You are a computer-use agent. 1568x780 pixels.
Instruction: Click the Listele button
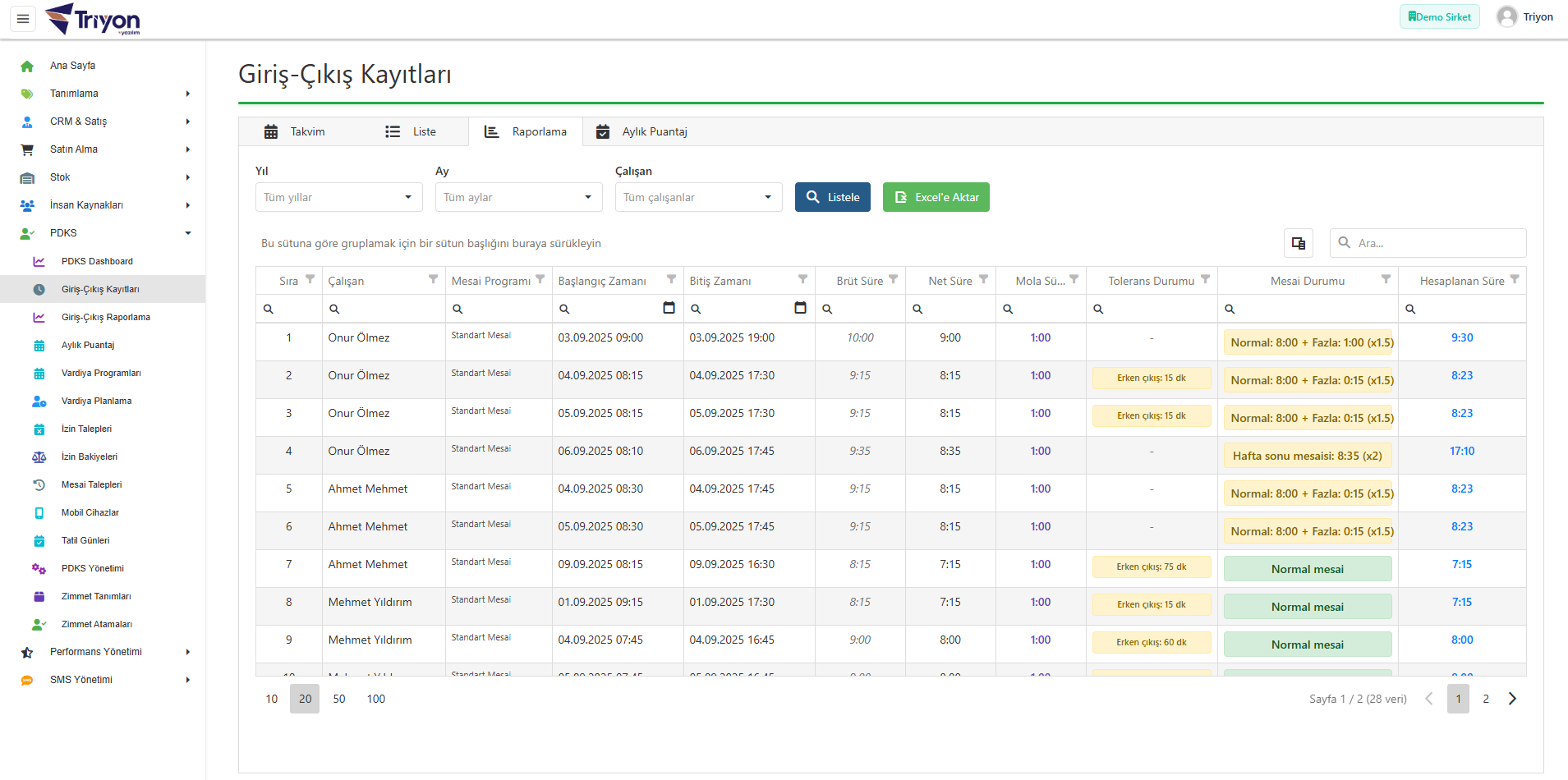(832, 197)
